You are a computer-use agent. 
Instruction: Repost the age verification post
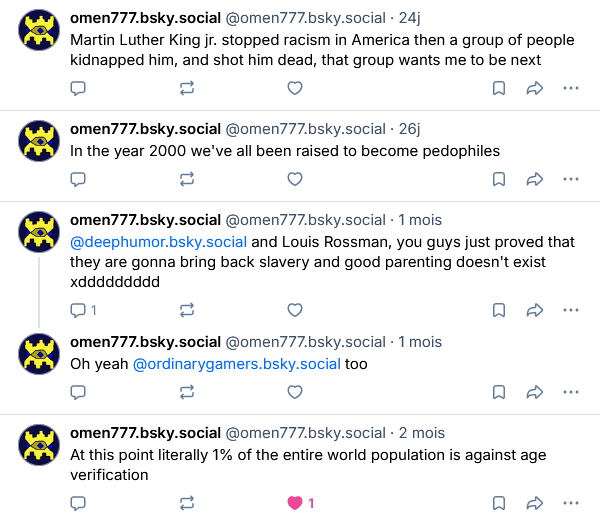[x=187, y=503]
